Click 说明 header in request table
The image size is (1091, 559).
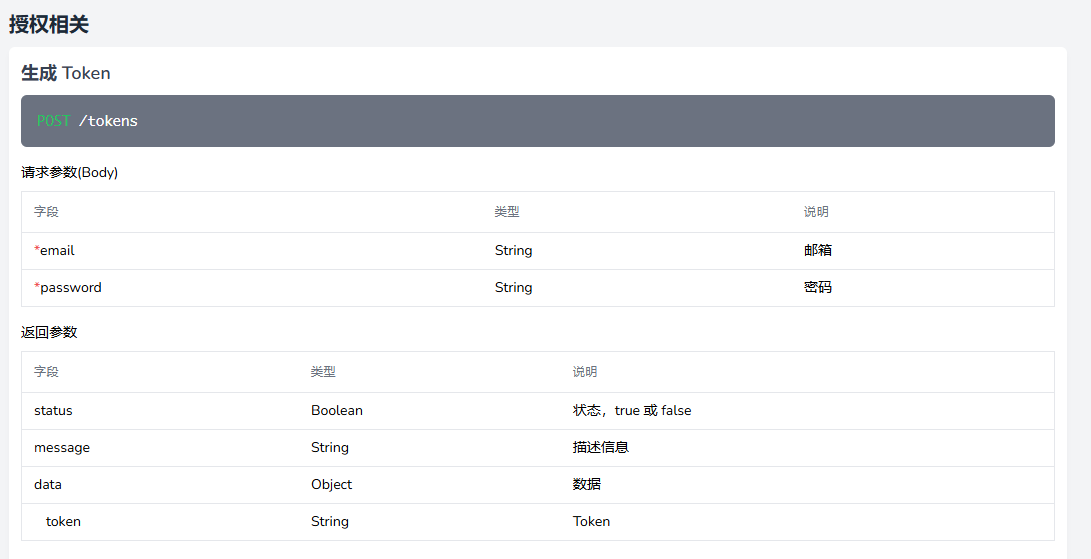(815, 212)
